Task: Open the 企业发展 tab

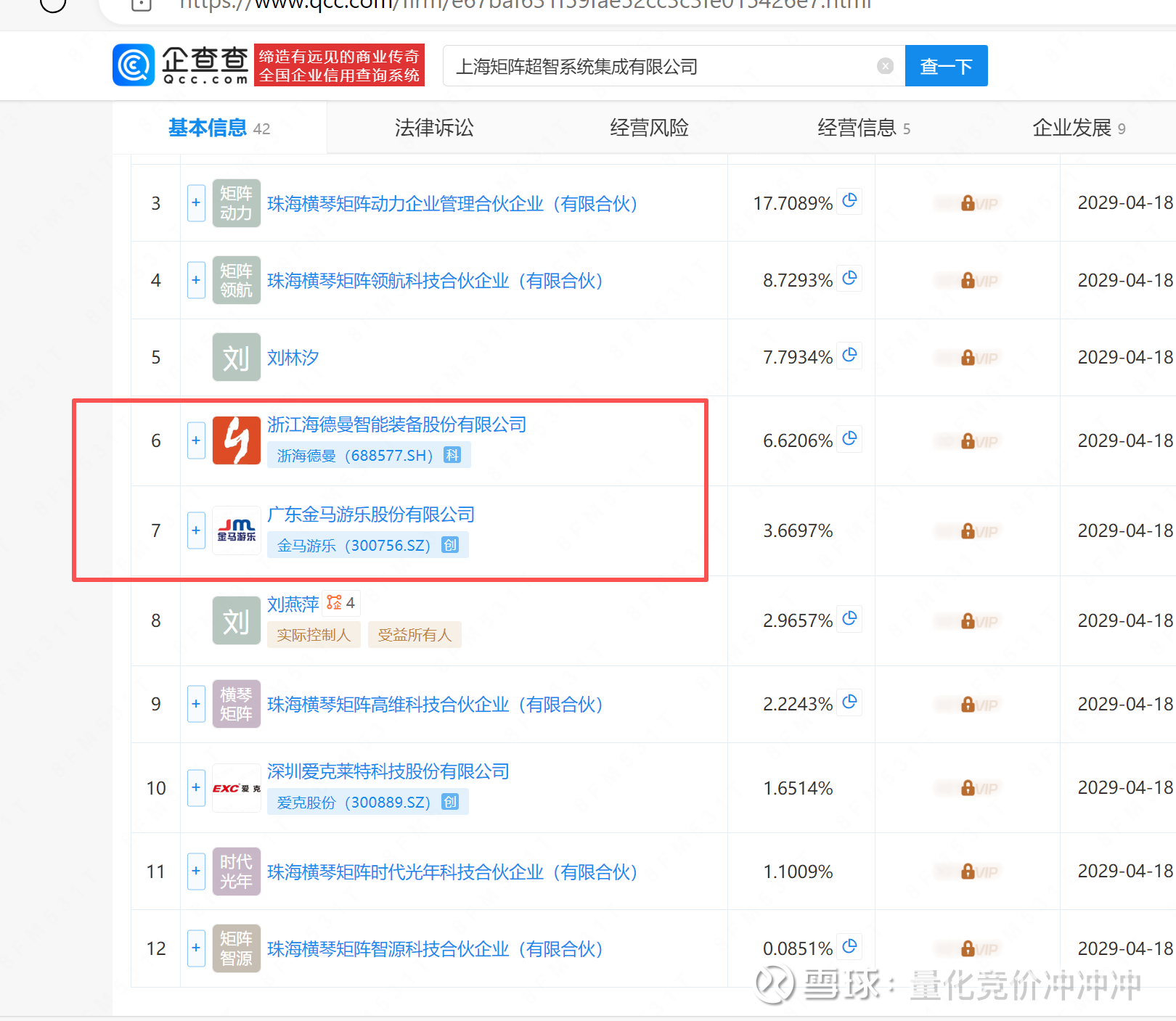Action: tap(1079, 128)
